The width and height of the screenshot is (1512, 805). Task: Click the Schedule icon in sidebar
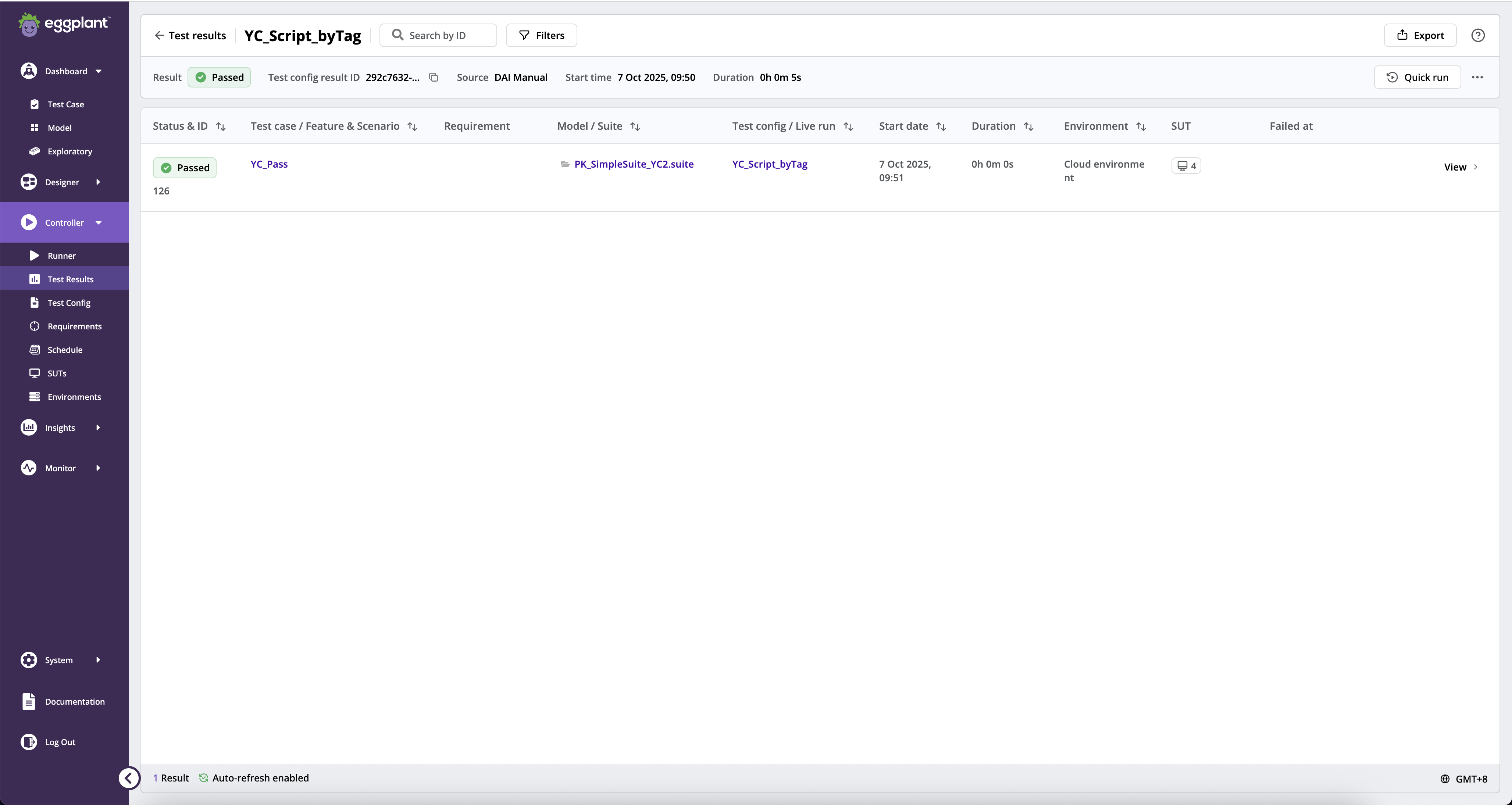(x=35, y=349)
